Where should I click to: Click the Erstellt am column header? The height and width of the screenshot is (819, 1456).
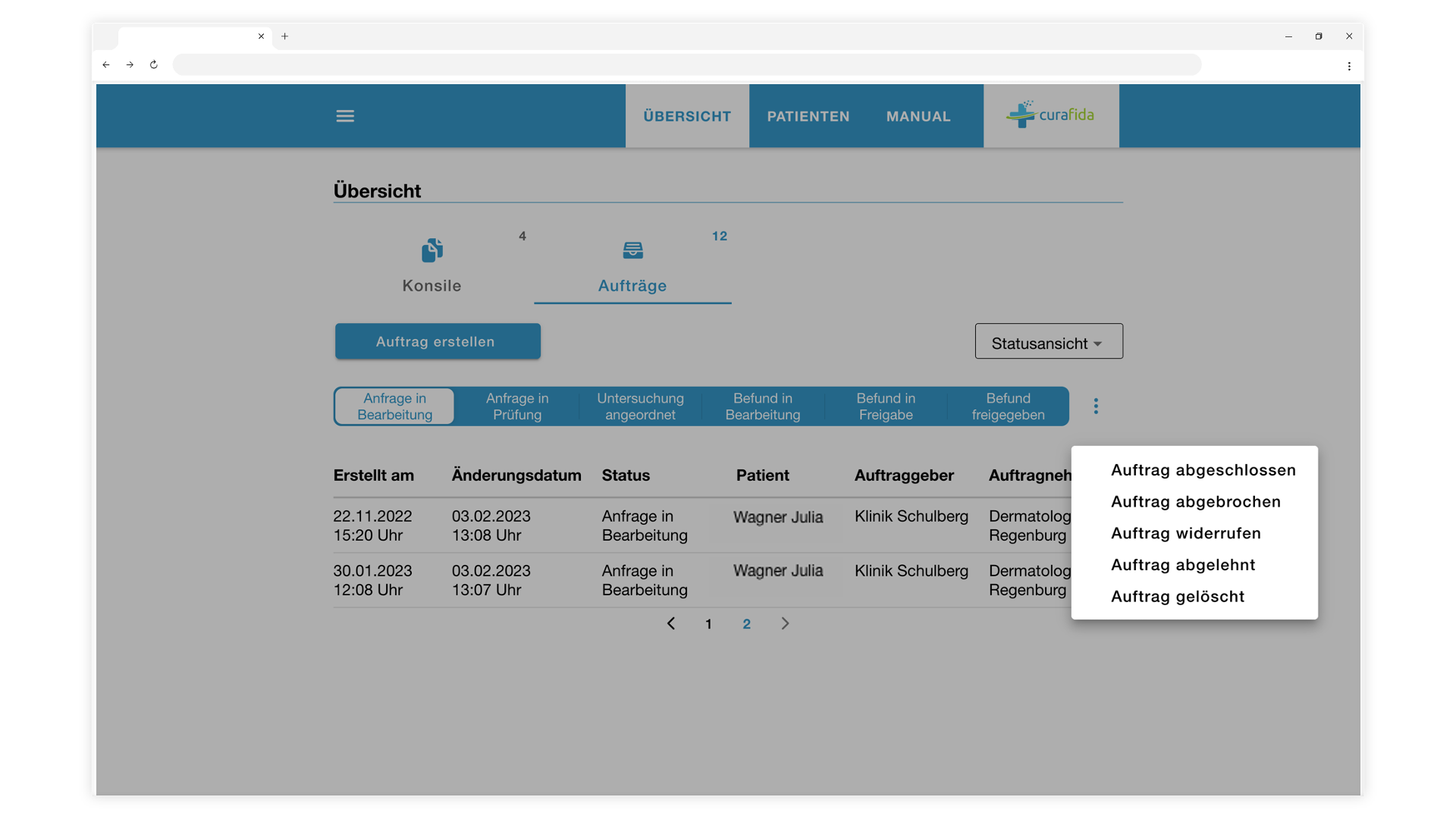[374, 475]
